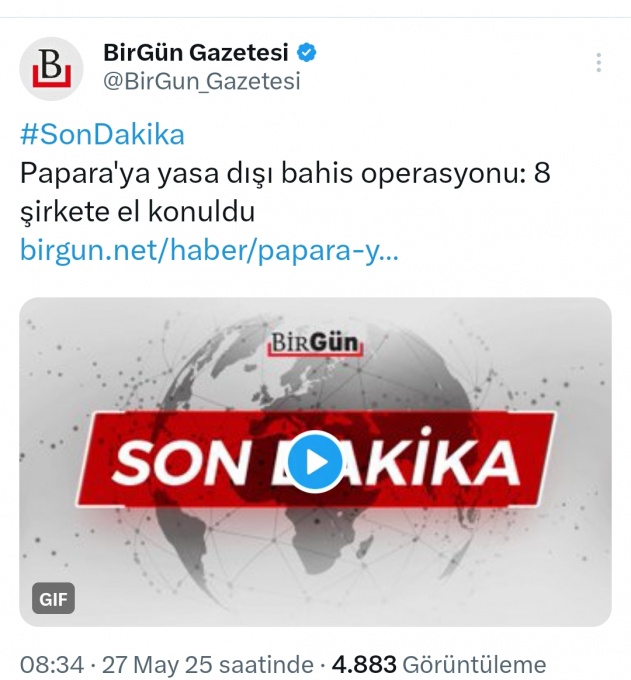
Task: Follow the birgun.net/haber/papara link
Action: tap(209, 251)
